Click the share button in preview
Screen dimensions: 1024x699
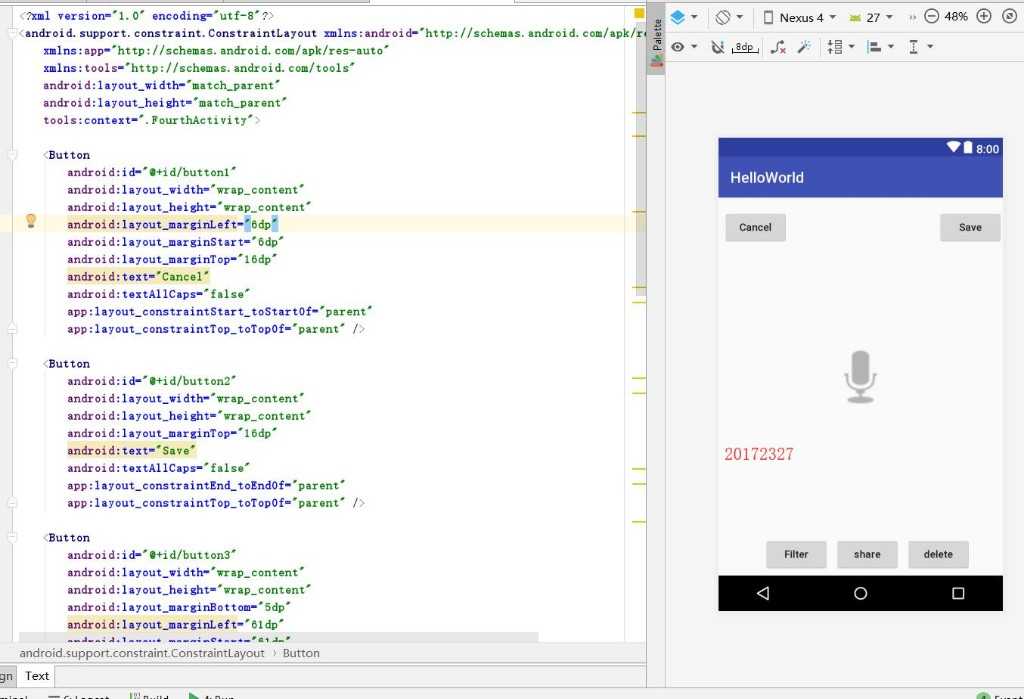[867, 555]
